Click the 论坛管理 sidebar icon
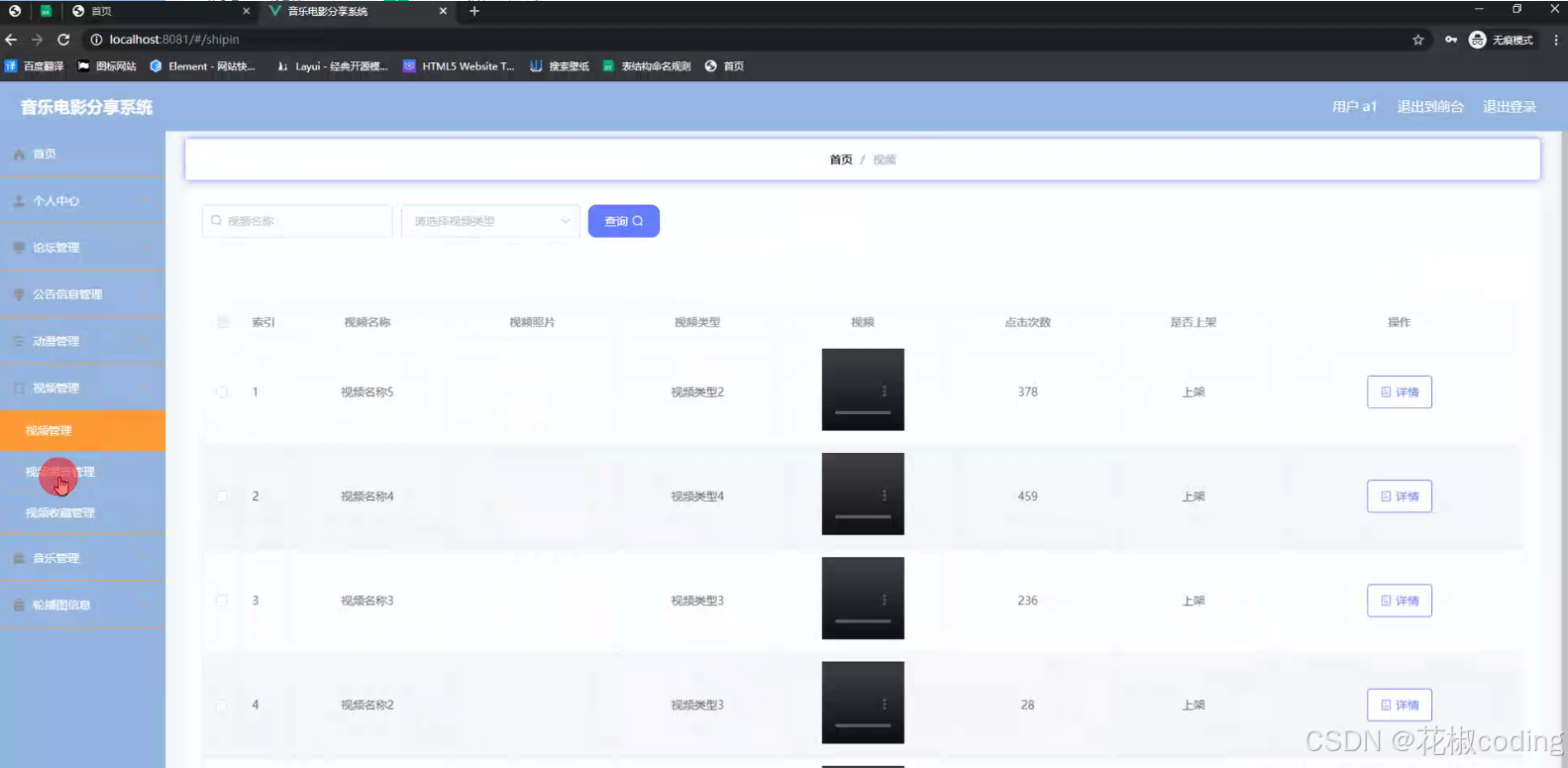1568x768 pixels. pos(19,248)
